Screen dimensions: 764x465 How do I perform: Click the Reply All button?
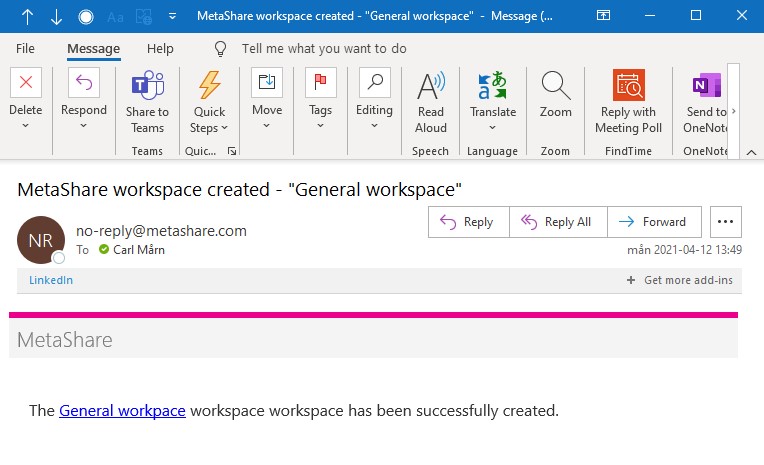[558, 222]
